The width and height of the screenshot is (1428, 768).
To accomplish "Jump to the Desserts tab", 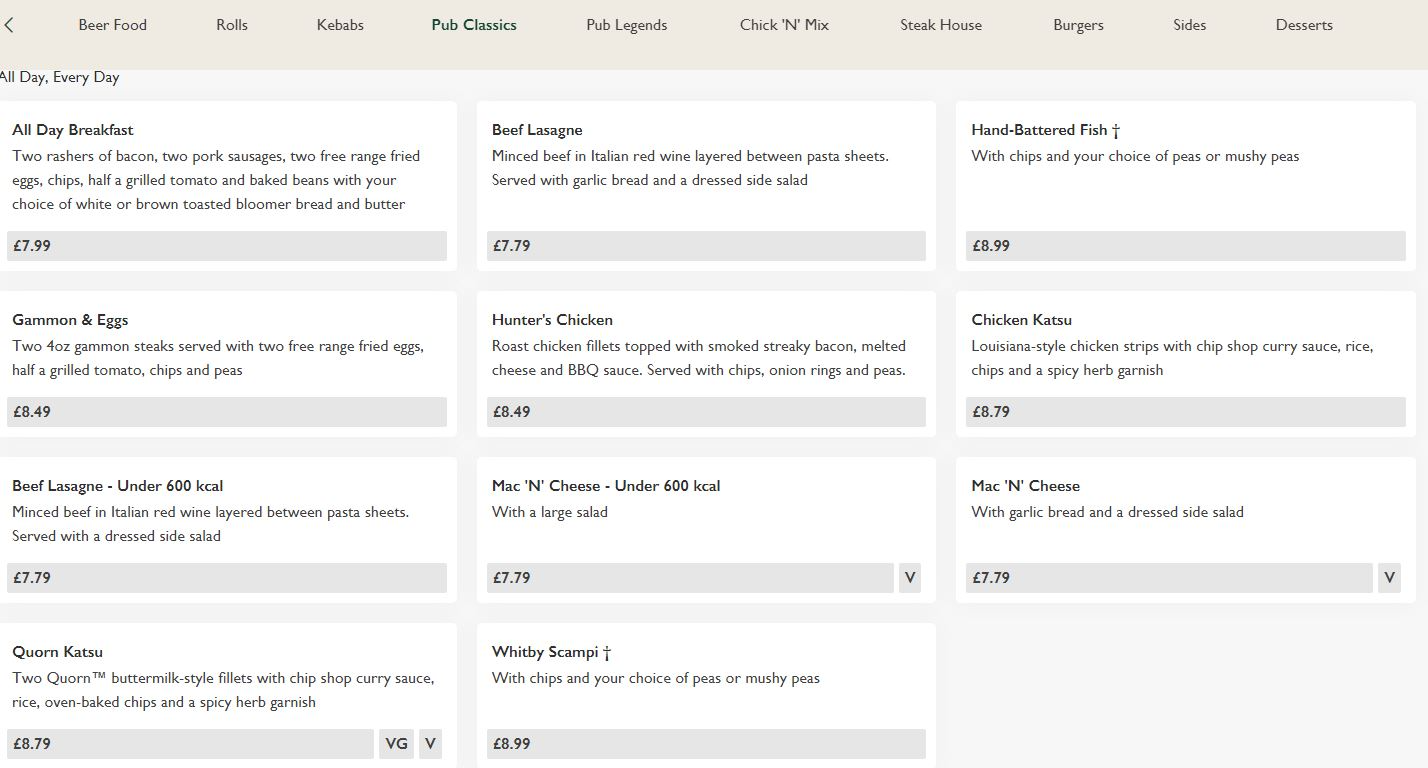I will 1303,25.
